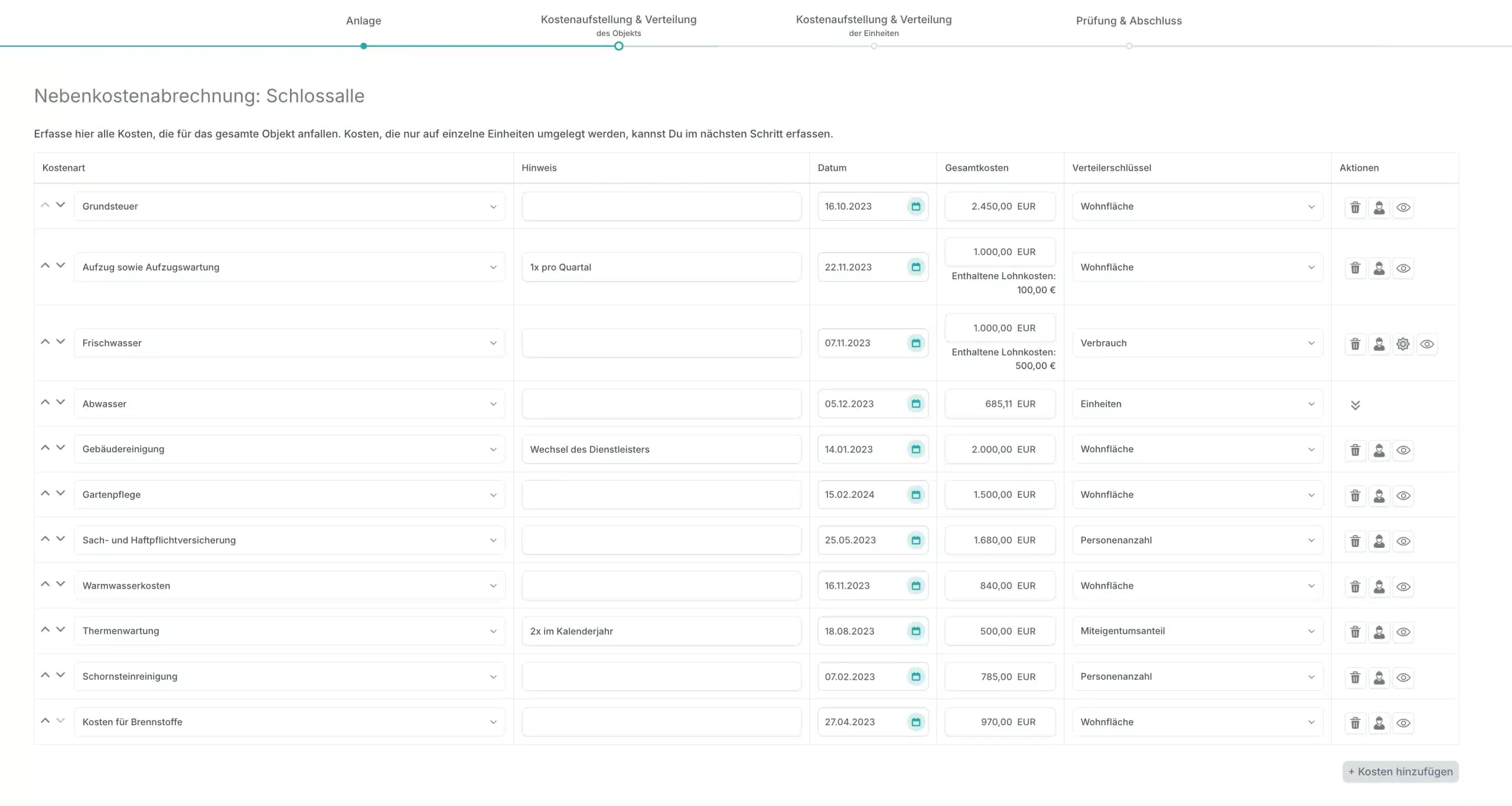Click Hinweis field Wechsel des Dienstleisters
The width and height of the screenshot is (1512, 806).
tap(661, 449)
